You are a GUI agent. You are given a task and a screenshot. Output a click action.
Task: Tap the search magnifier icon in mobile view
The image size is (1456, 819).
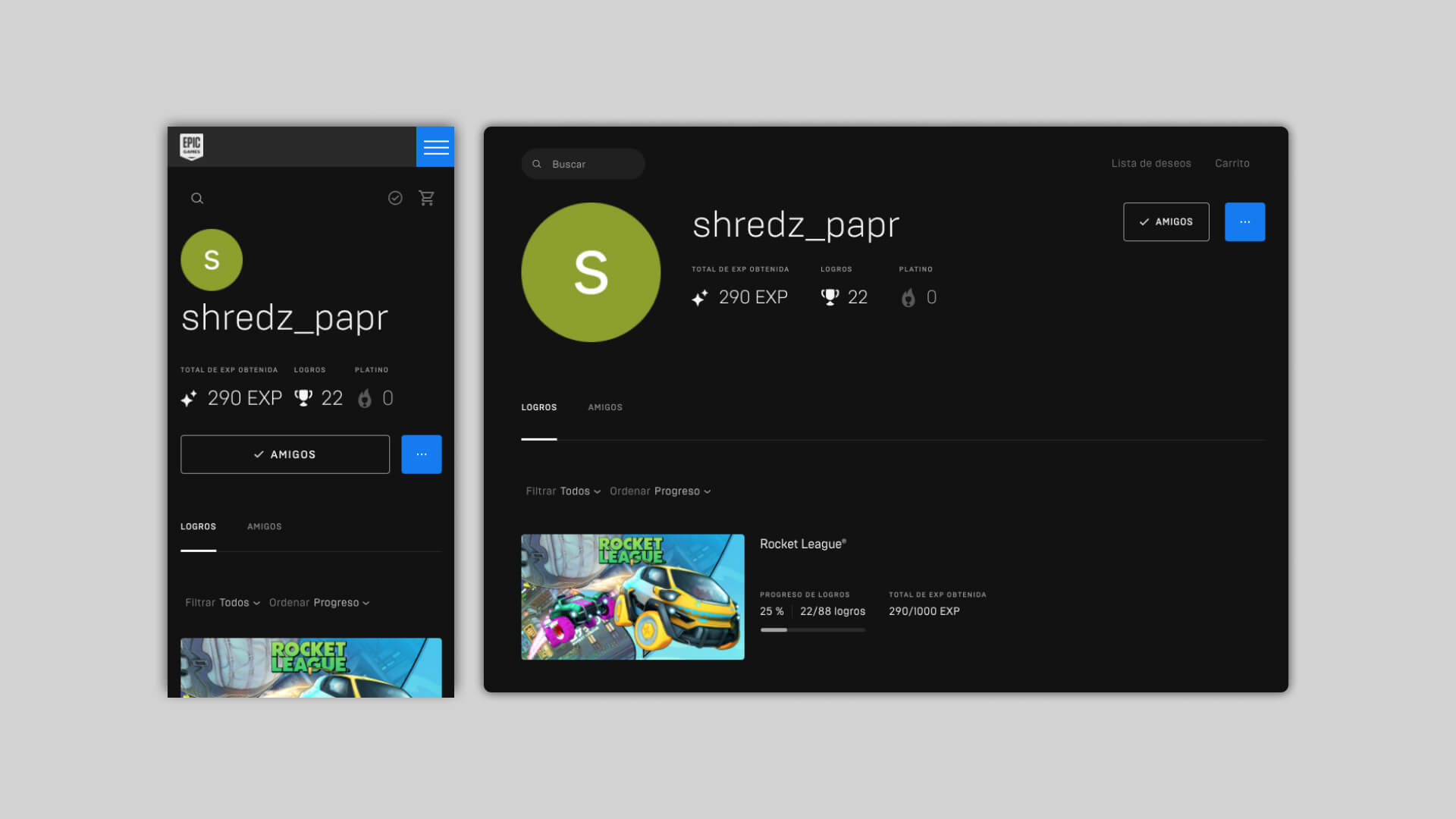click(197, 199)
